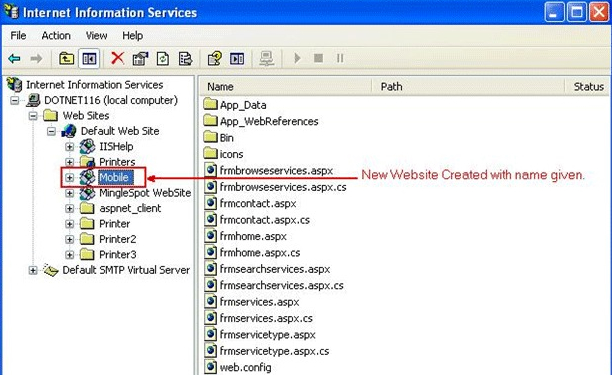
Task: Expand the Printer3 node
Action: pos(69,255)
